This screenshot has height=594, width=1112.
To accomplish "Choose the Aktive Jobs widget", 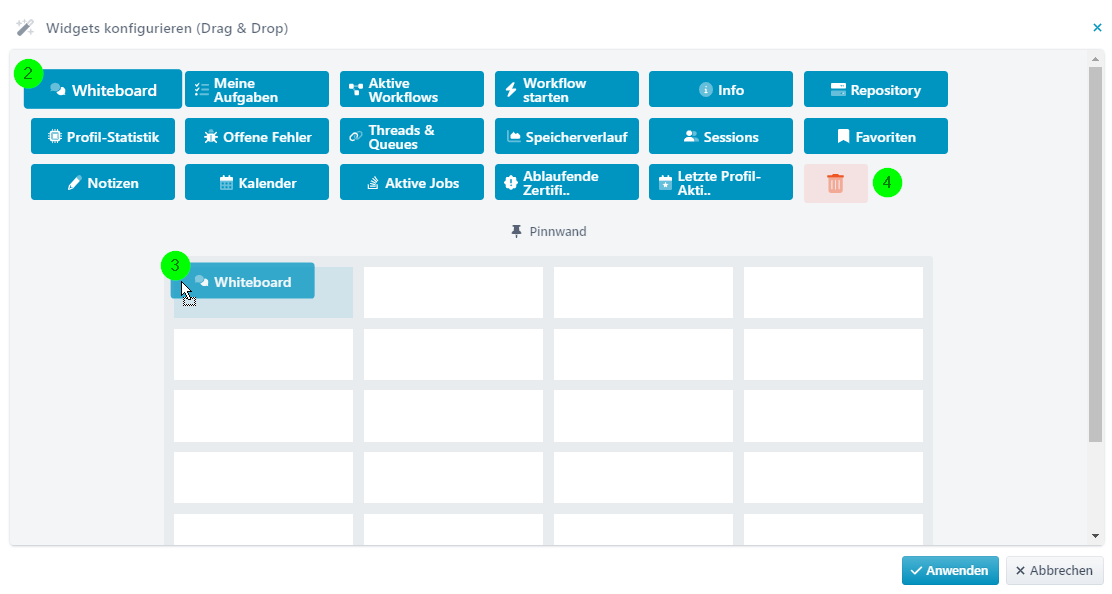I will [x=411, y=182].
